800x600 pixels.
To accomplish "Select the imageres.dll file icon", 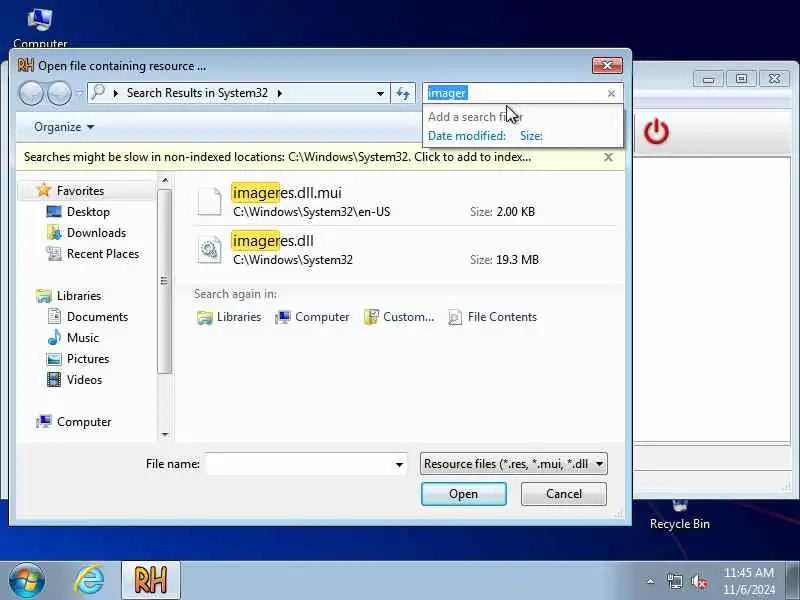I will pos(210,249).
